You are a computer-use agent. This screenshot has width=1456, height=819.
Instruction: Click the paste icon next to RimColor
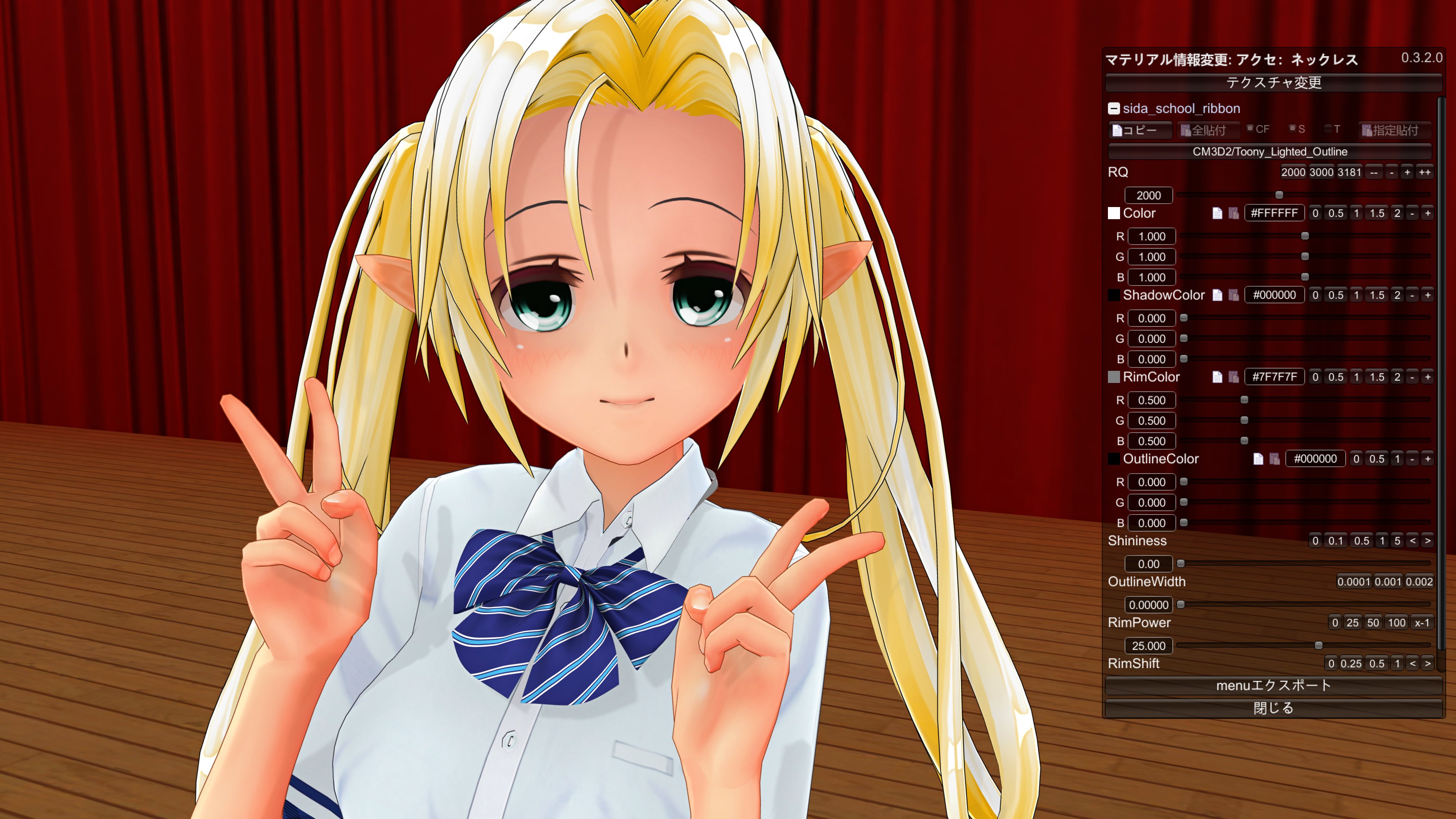point(1234,377)
